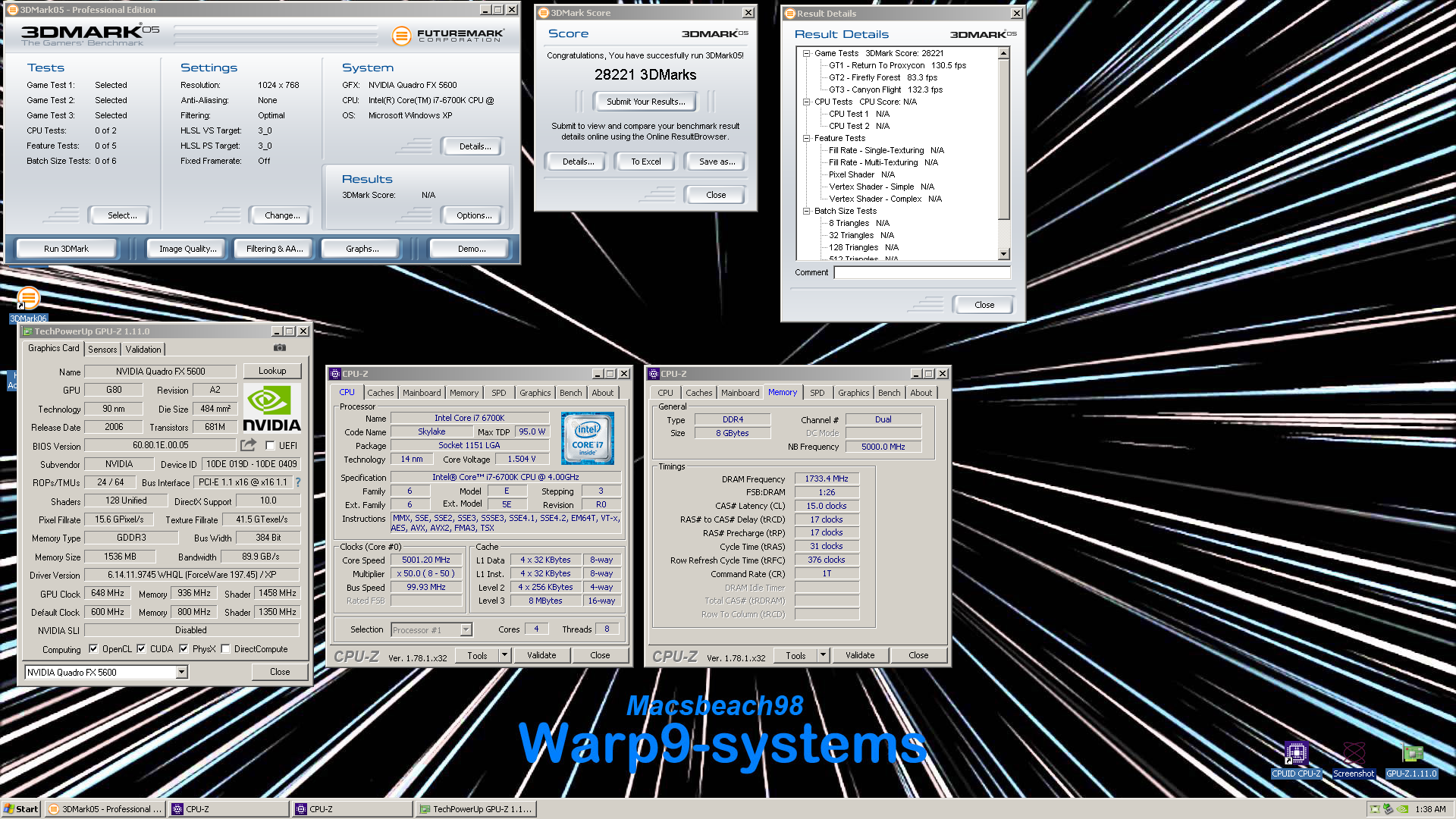Click the Result Details window title icon
1456x819 pixels.
pyautogui.click(x=789, y=14)
